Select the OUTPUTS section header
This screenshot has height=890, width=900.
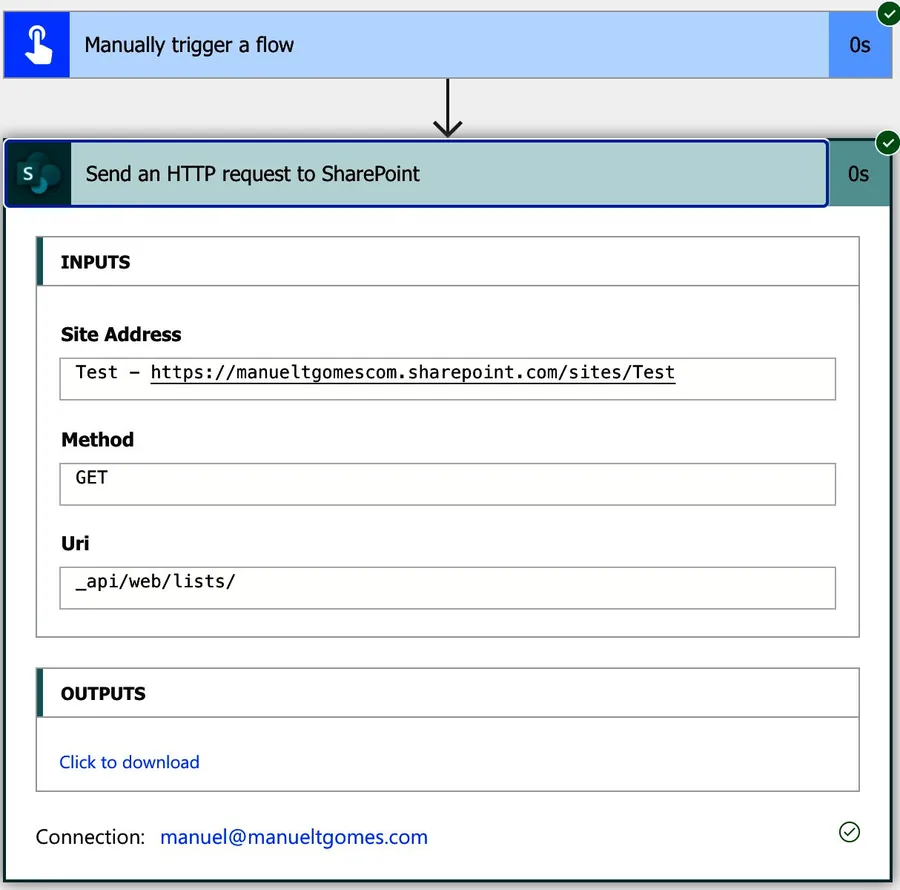pos(103,693)
